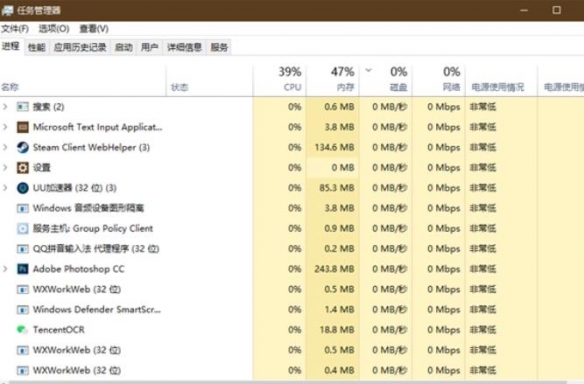Click the Microsoft Text Input Application icon
584x384 pixels.
23,127
